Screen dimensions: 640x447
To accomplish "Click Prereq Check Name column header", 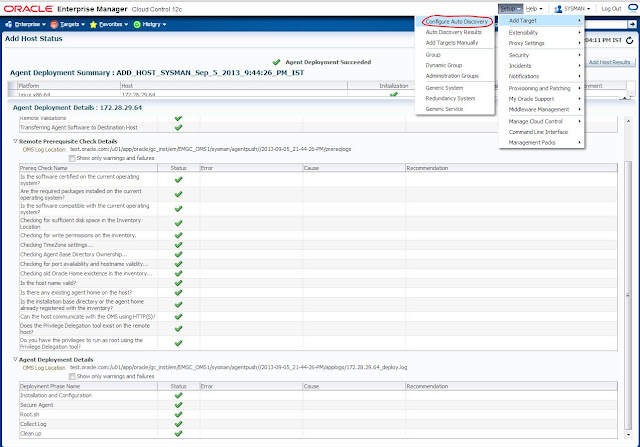I will (88, 168).
